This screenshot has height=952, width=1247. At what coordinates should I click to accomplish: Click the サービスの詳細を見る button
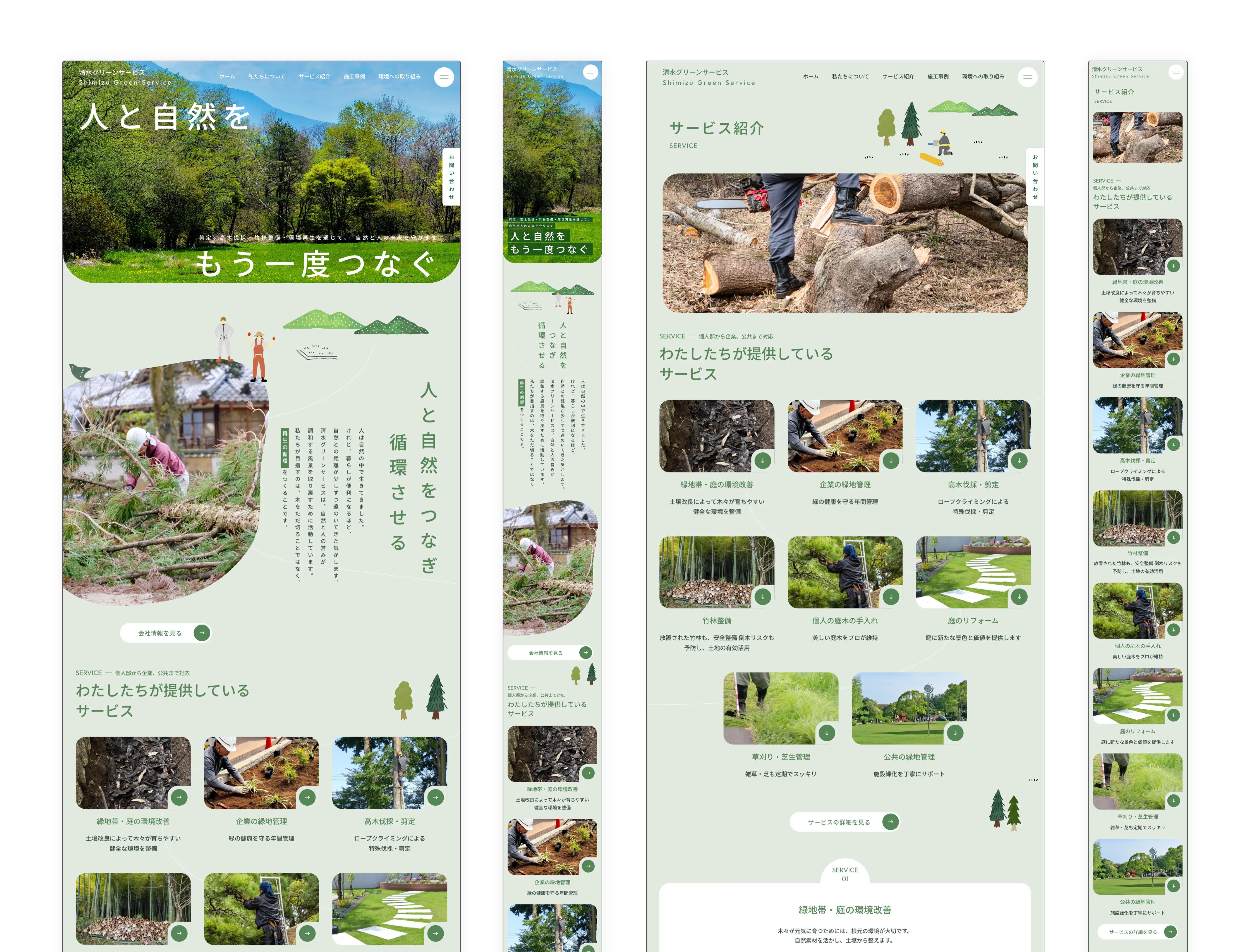[x=845, y=822]
